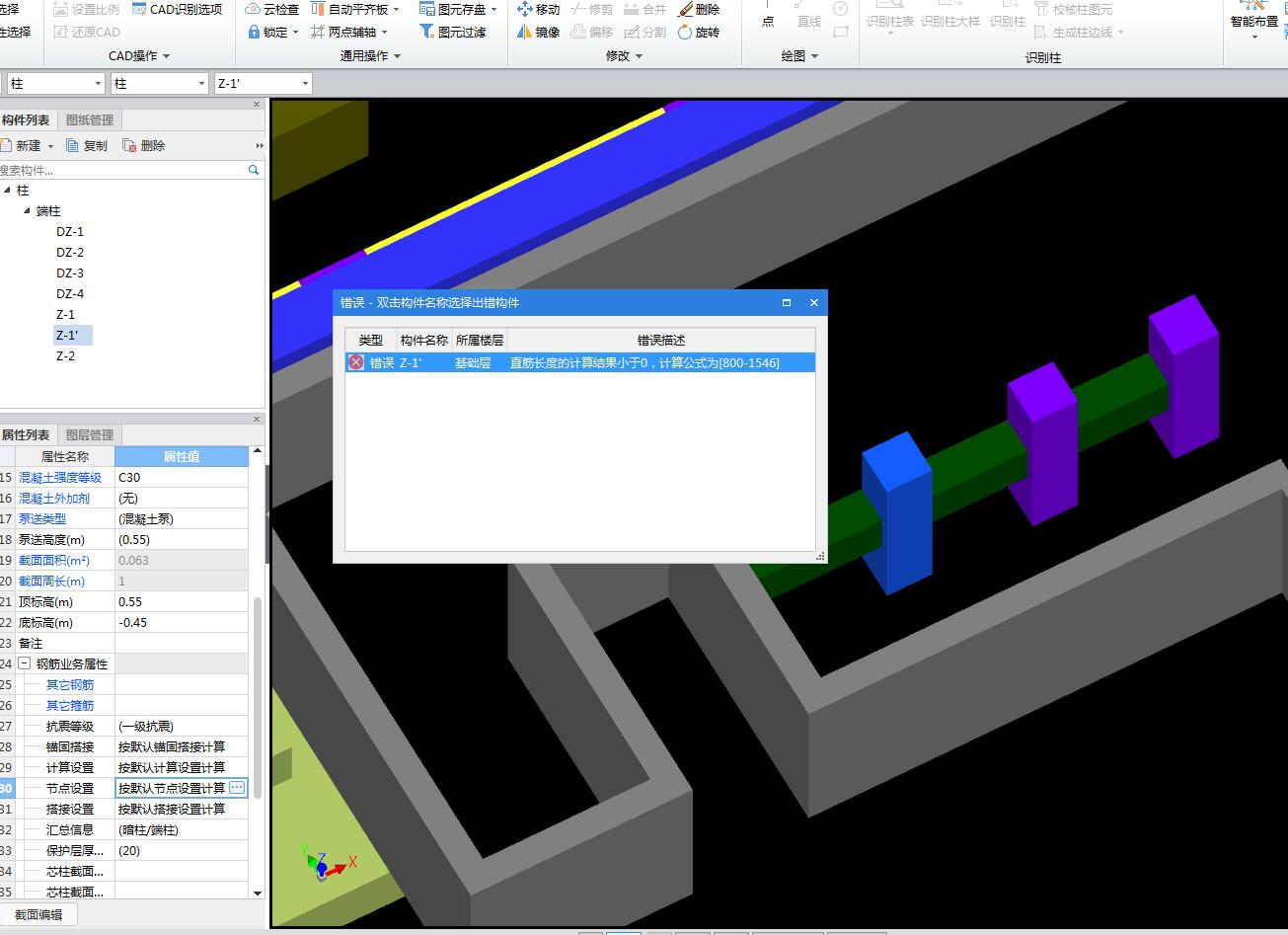Viewport: 1288px width, 935px height.
Task: Switch to the 图纸管理 tab
Action: point(90,120)
